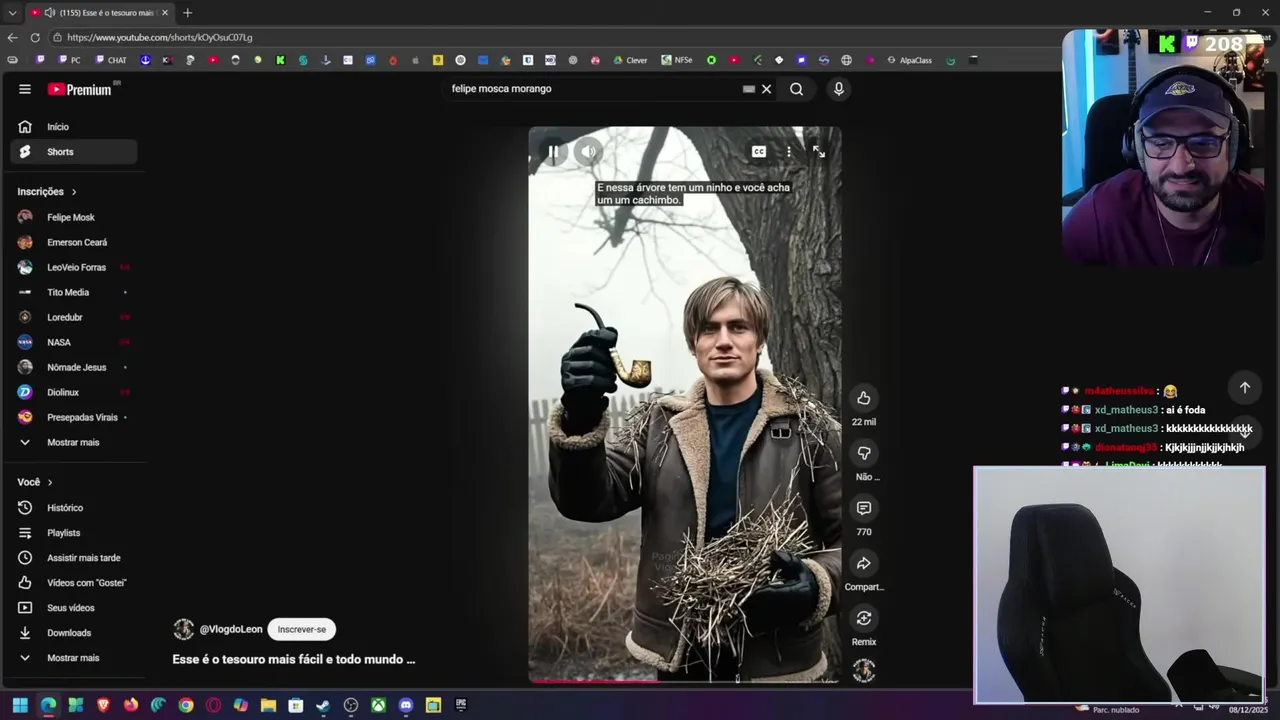Open the CHAT bookmark

(x=111, y=60)
